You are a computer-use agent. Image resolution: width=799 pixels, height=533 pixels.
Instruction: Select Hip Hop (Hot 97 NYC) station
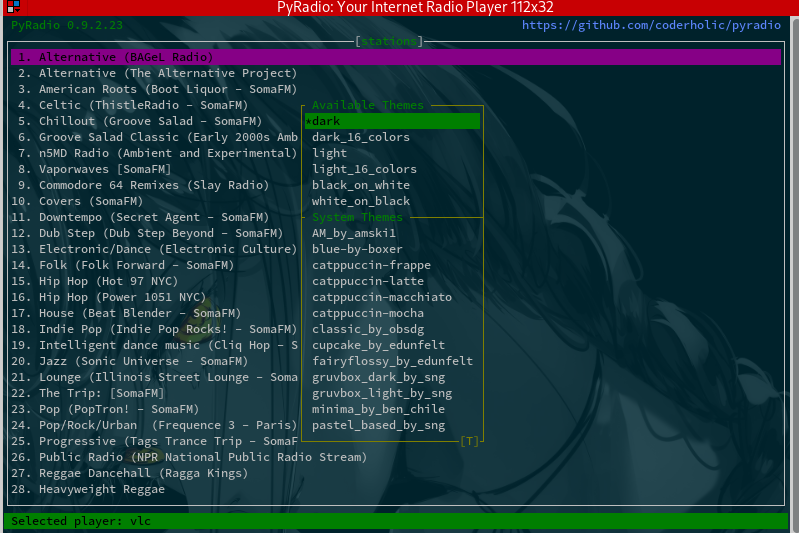pos(95,281)
